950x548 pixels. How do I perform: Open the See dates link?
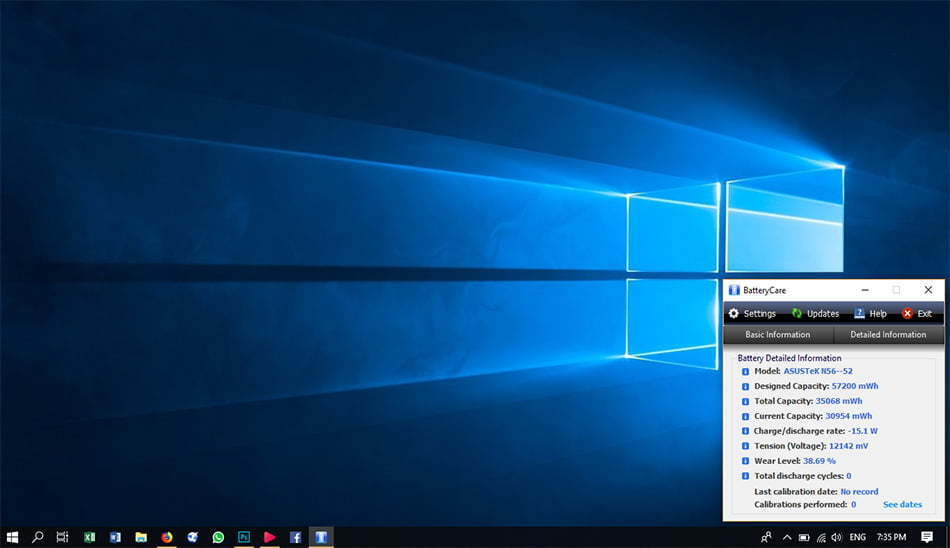click(x=902, y=504)
